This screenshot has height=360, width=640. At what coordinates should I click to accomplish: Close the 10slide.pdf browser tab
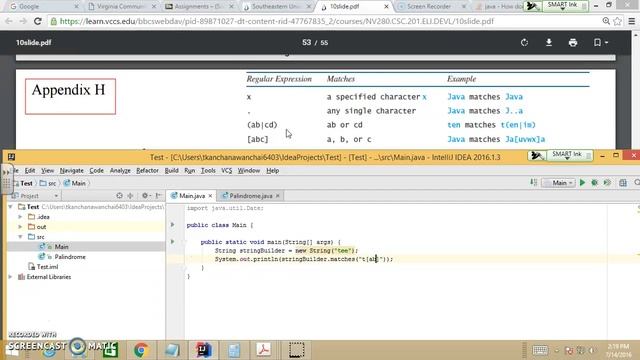pyautogui.click(x=386, y=7)
